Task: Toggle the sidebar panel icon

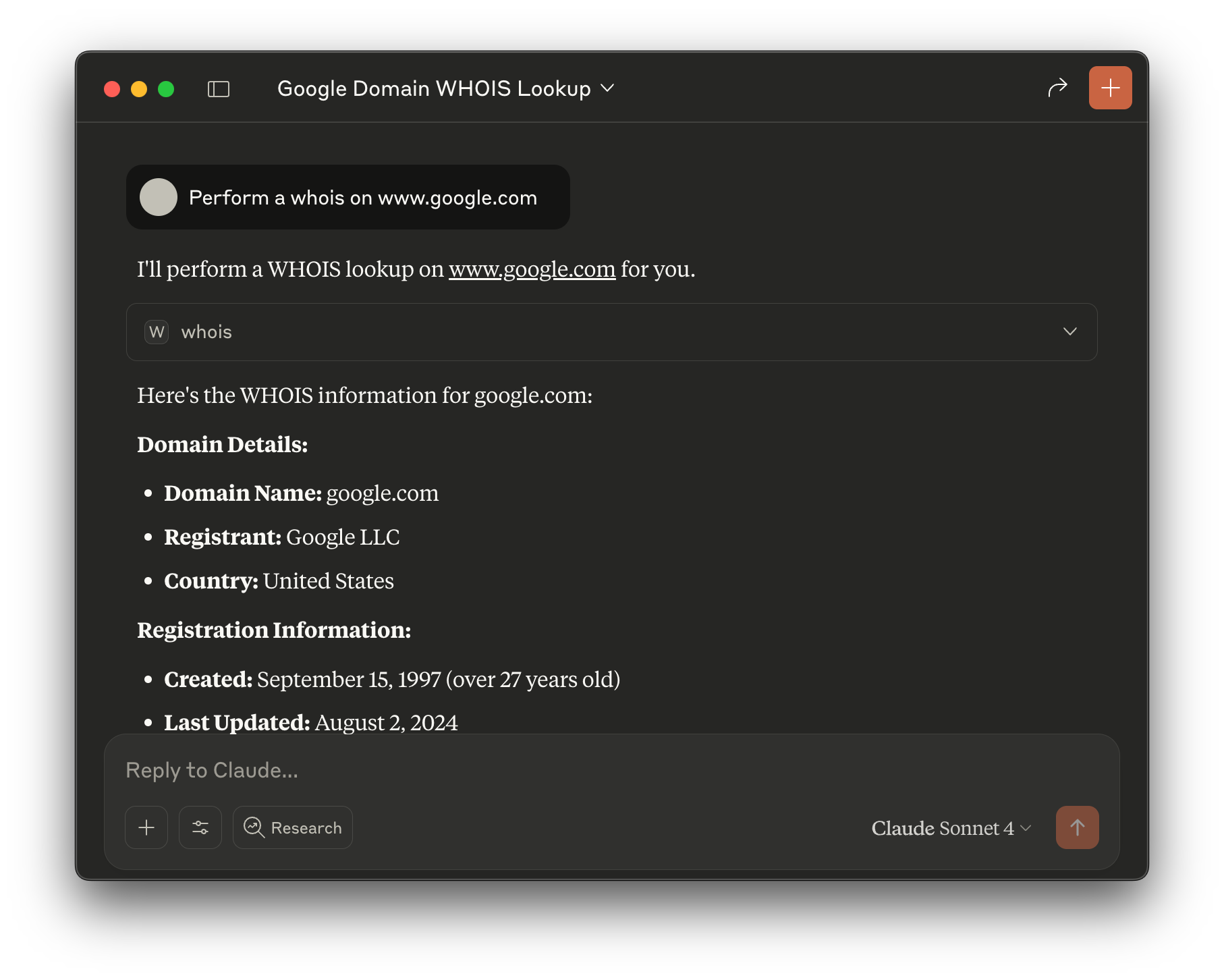Action: tap(218, 89)
